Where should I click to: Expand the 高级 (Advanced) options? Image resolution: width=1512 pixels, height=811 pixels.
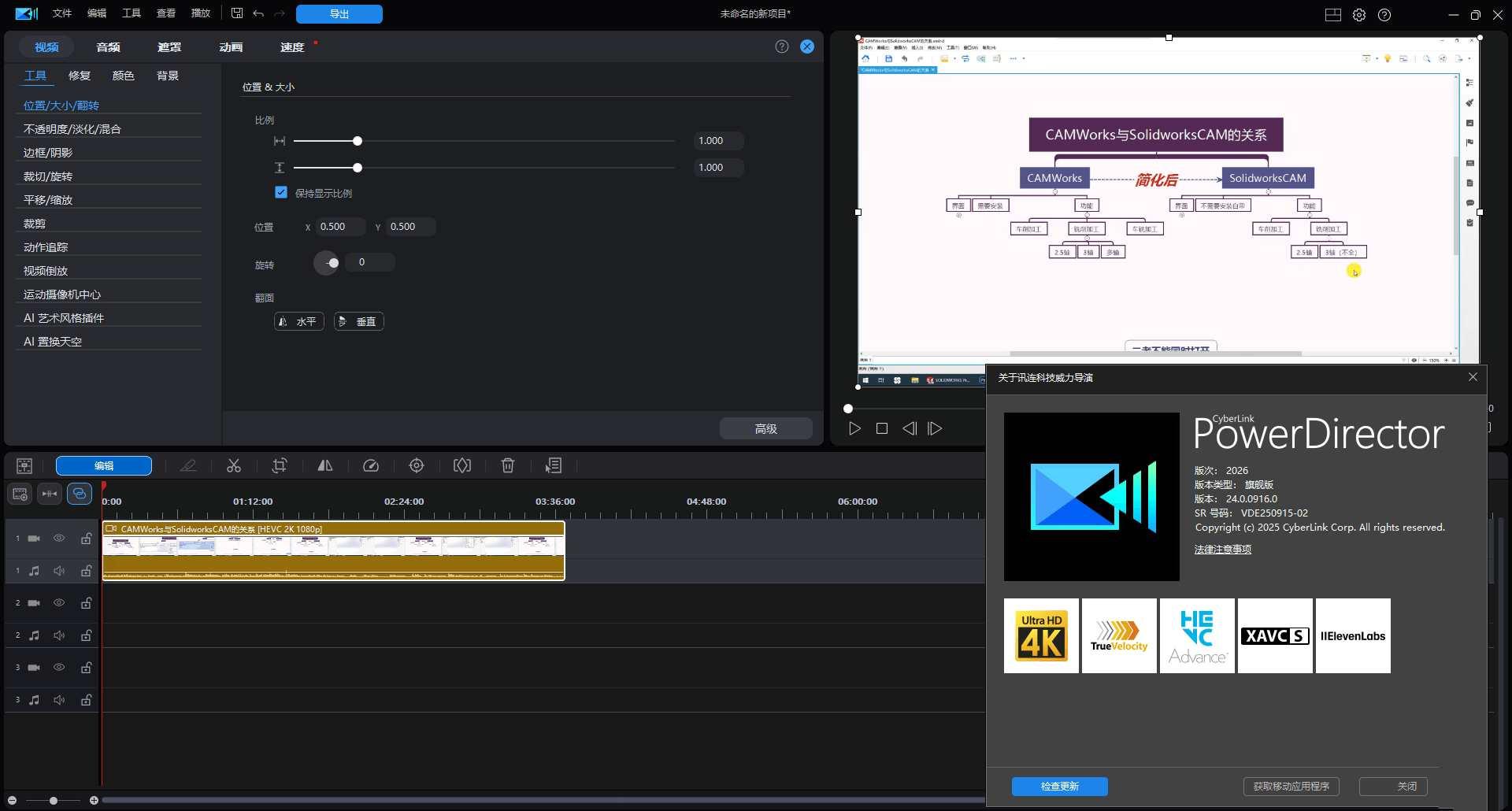click(765, 428)
